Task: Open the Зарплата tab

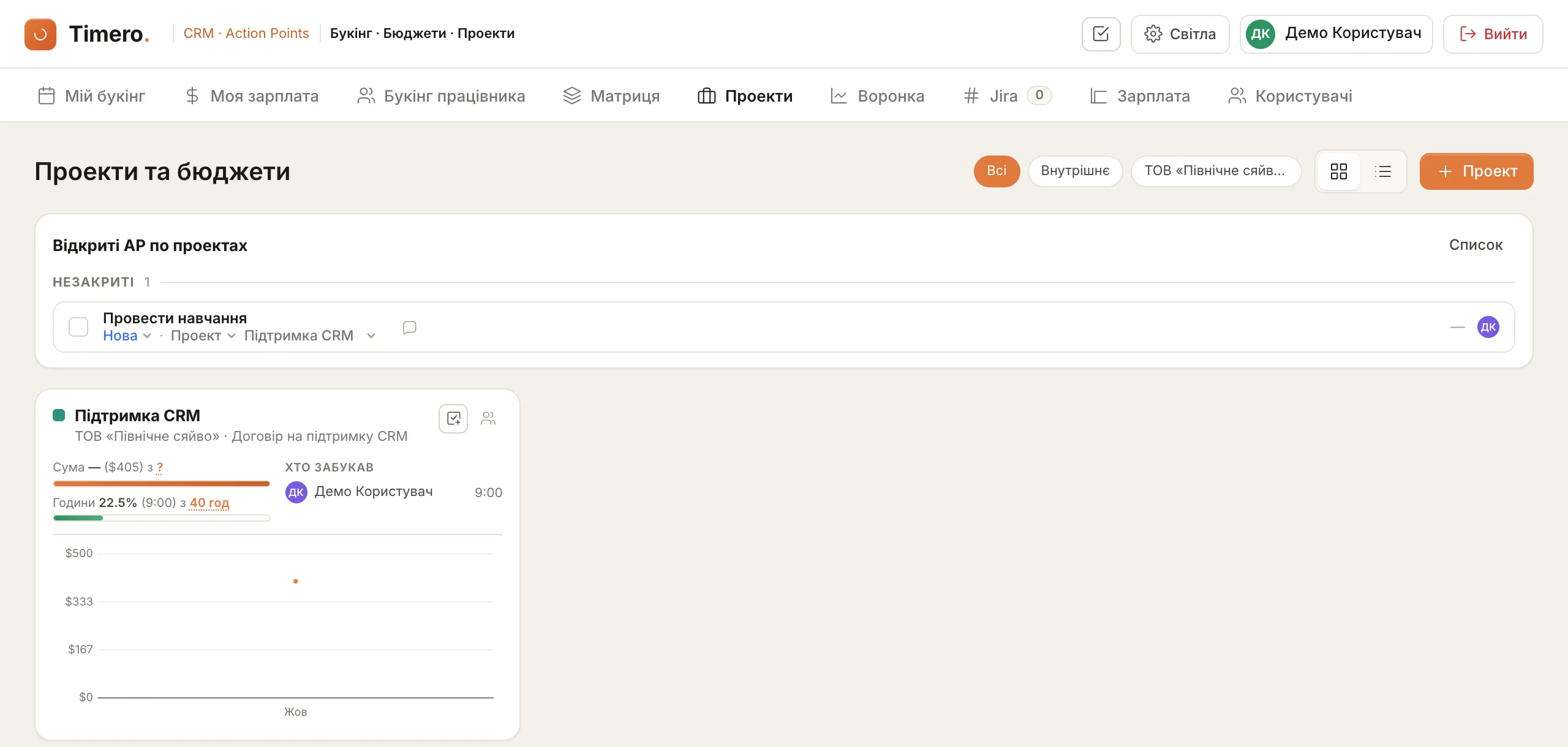Action: point(1140,96)
